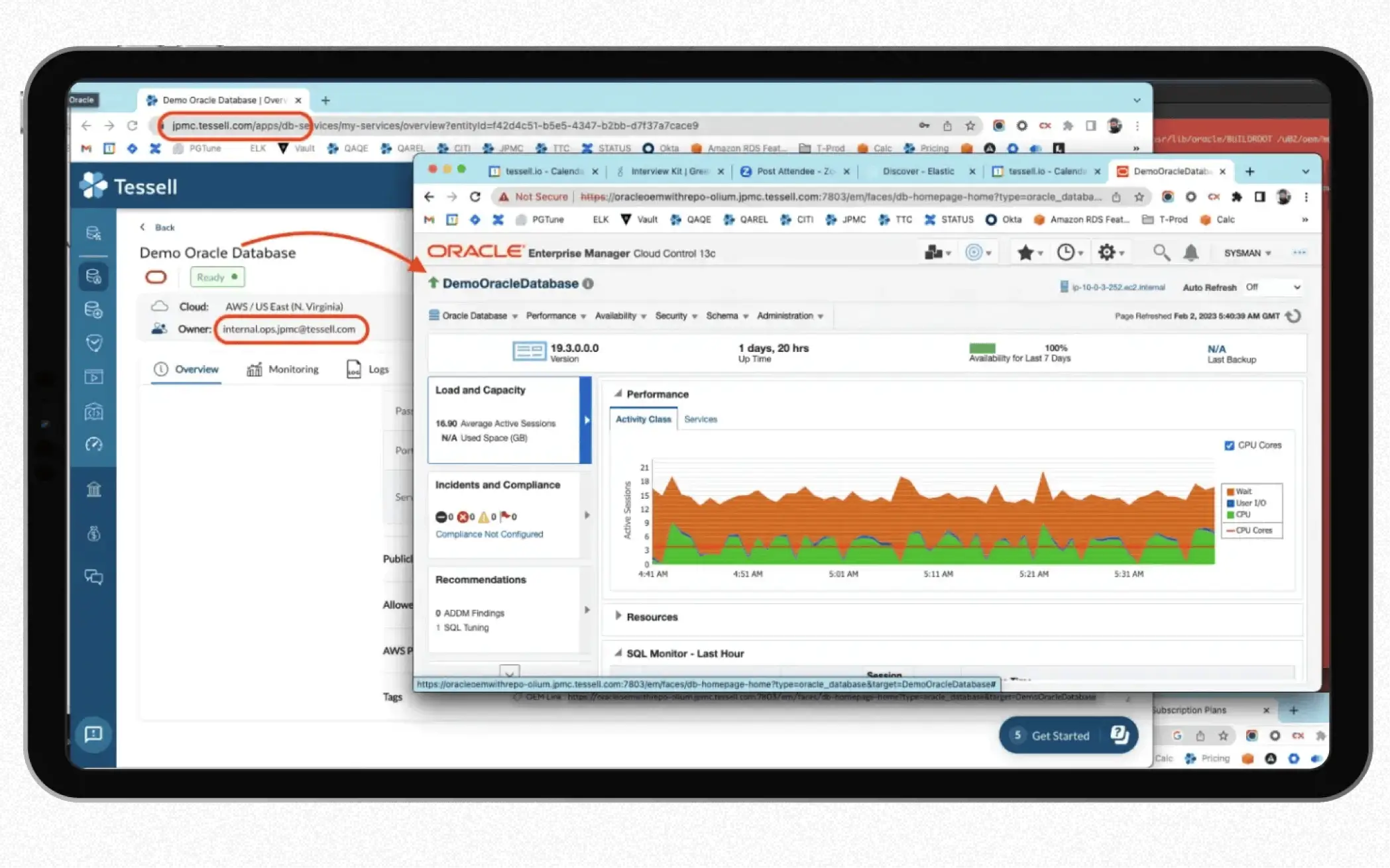
Task: Open the SYSMAN user dropdown
Action: tap(1247, 252)
